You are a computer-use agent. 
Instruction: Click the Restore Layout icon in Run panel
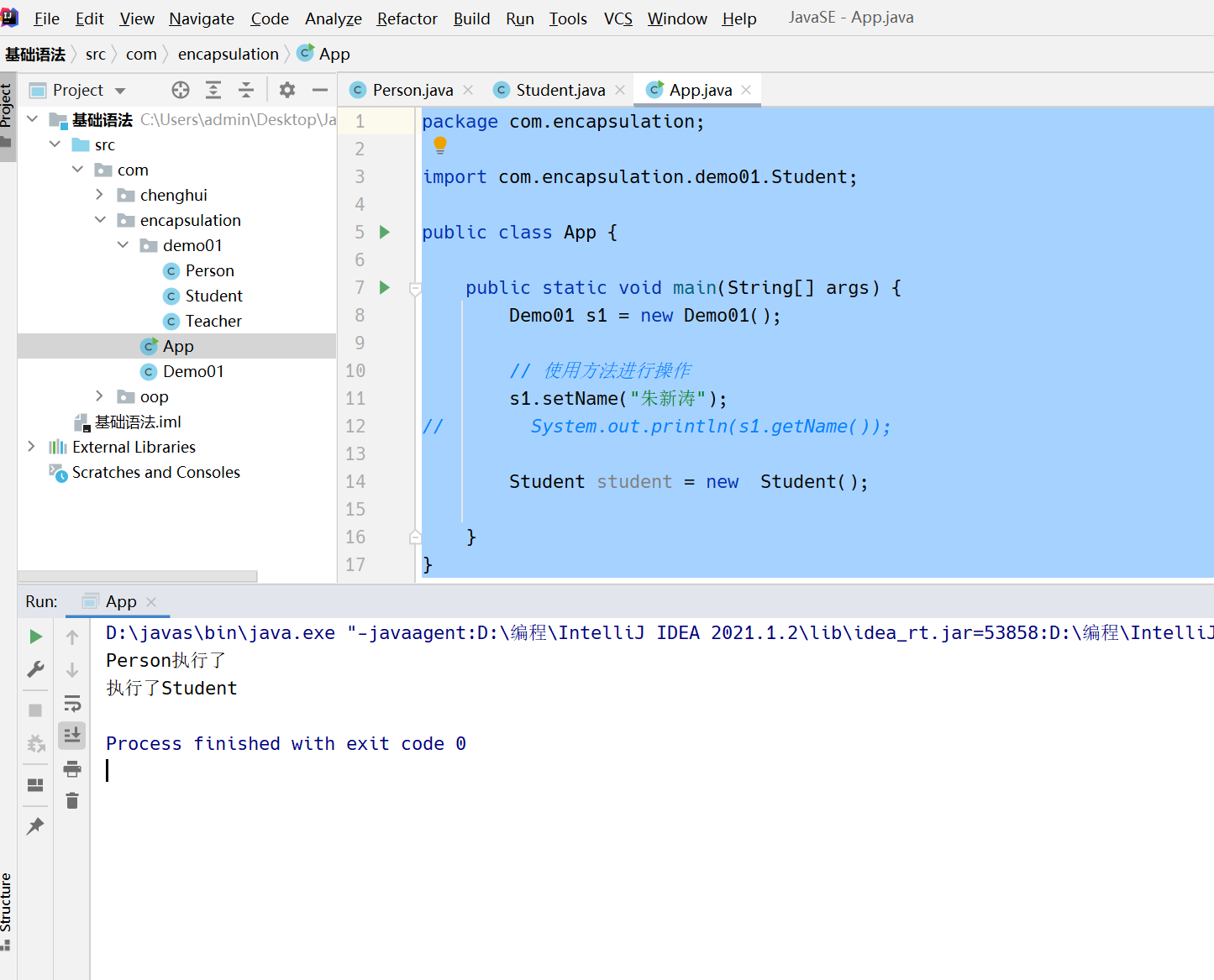click(35, 785)
